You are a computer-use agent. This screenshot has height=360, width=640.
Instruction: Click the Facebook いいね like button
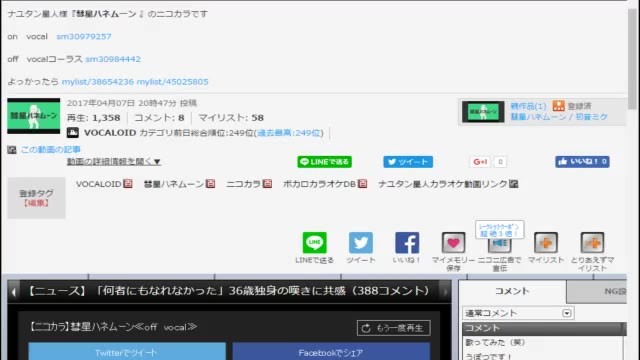pos(582,162)
